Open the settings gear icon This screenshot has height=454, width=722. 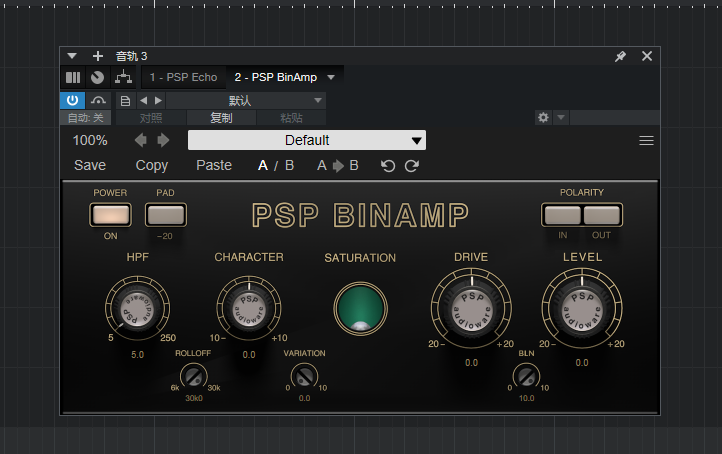click(x=543, y=118)
